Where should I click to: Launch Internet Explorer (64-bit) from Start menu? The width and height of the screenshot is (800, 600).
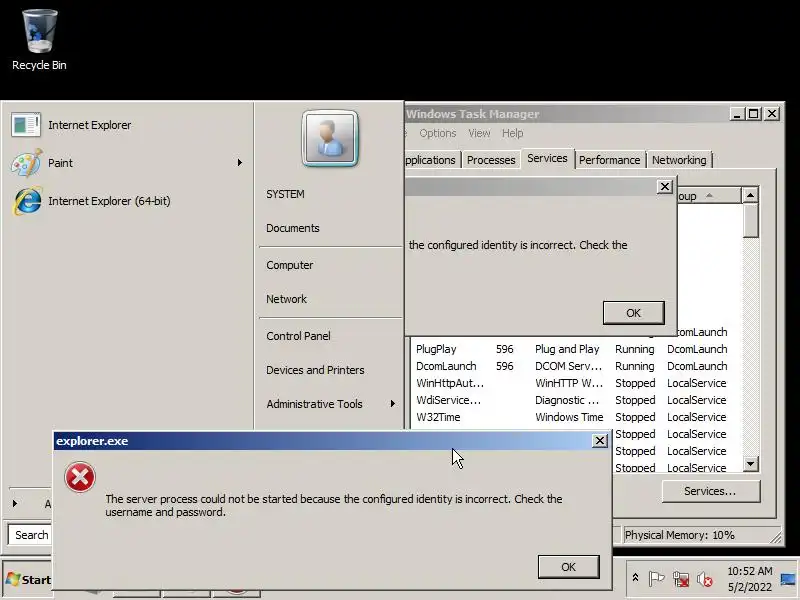pyautogui.click(x=91, y=201)
